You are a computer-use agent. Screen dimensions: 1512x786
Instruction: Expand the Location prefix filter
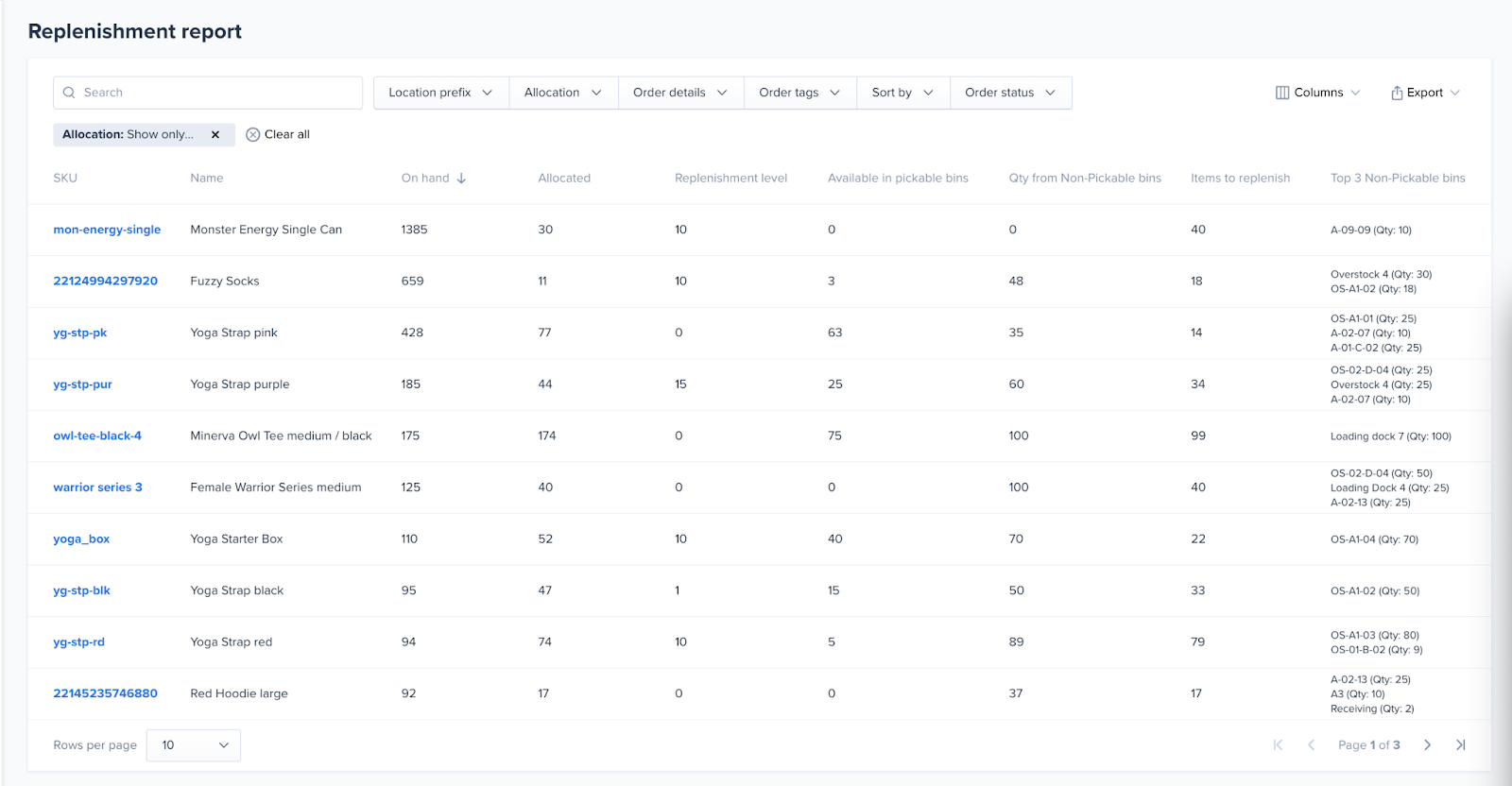(x=440, y=93)
